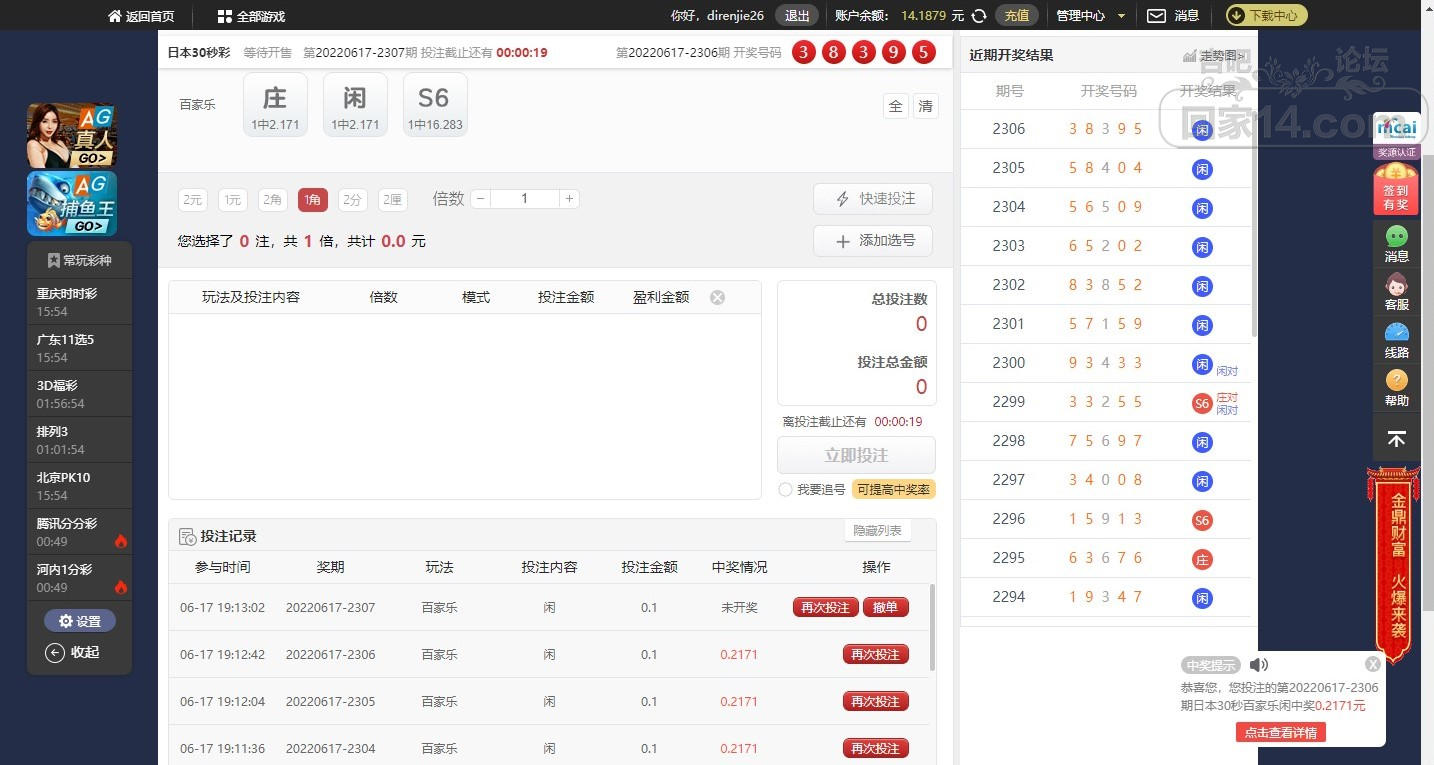This screenshot has height=765, width=1434.
Task: Click 撤单 to cancel pending bet
Action: tap(885, 607)
